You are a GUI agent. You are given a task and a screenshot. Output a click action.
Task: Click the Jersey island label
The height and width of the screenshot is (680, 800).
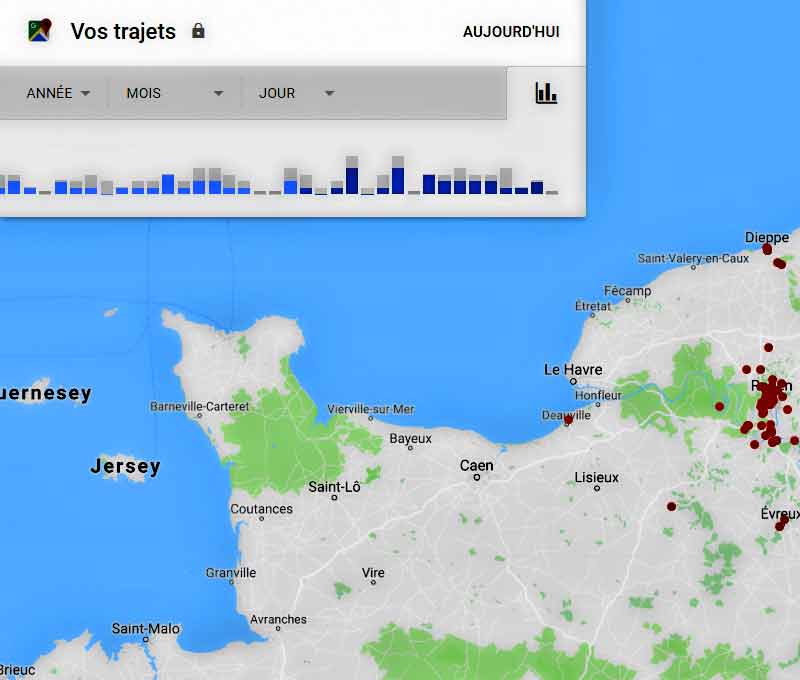pyautogui.click(x=126, y=466)
